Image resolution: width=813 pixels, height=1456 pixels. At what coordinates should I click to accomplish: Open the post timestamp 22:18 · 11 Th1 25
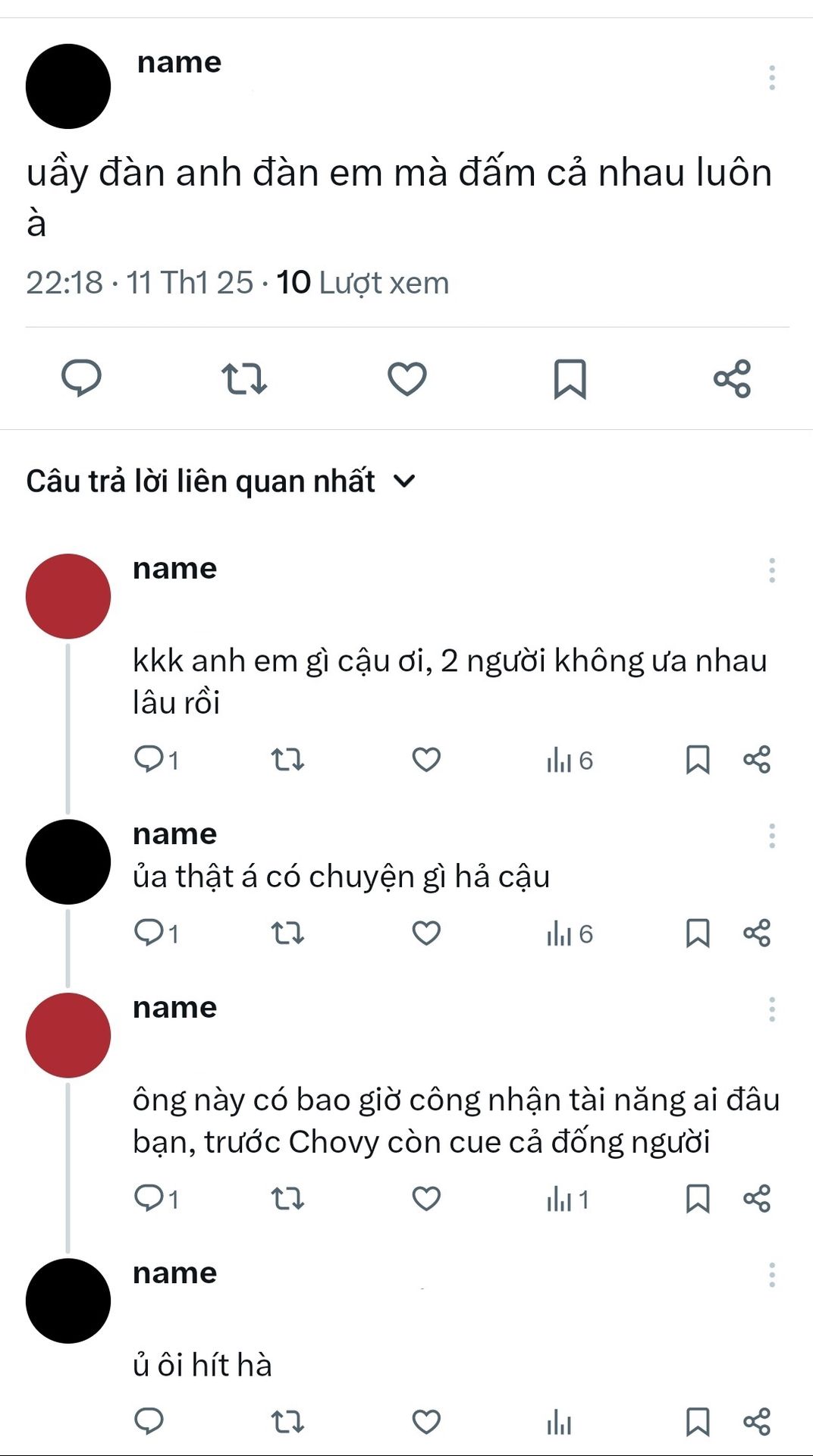pos(140,283)
